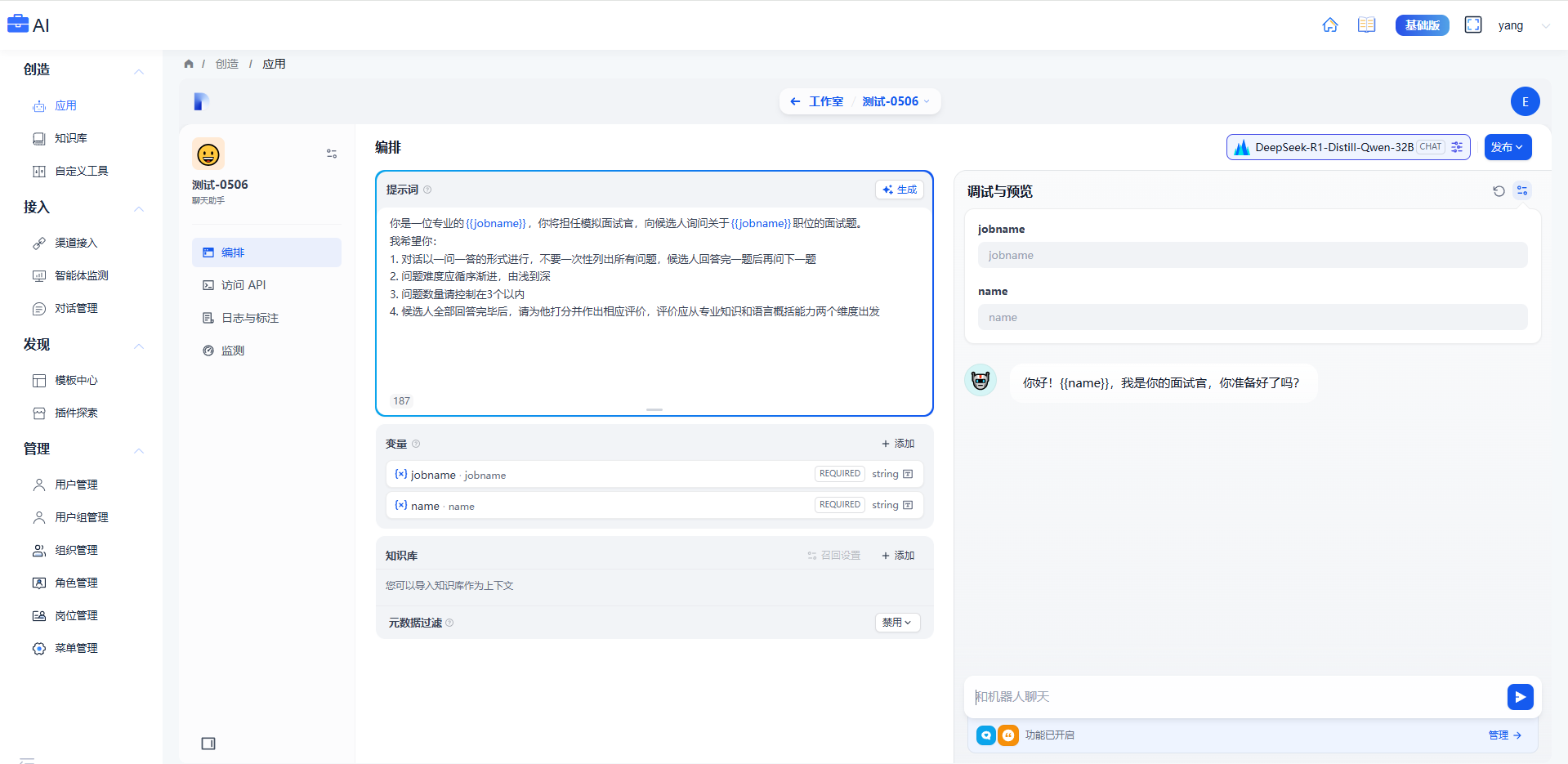Collapse the 创造 sidebar section
This screenshot has width=1568, height=764.
(x=139, y=71)
